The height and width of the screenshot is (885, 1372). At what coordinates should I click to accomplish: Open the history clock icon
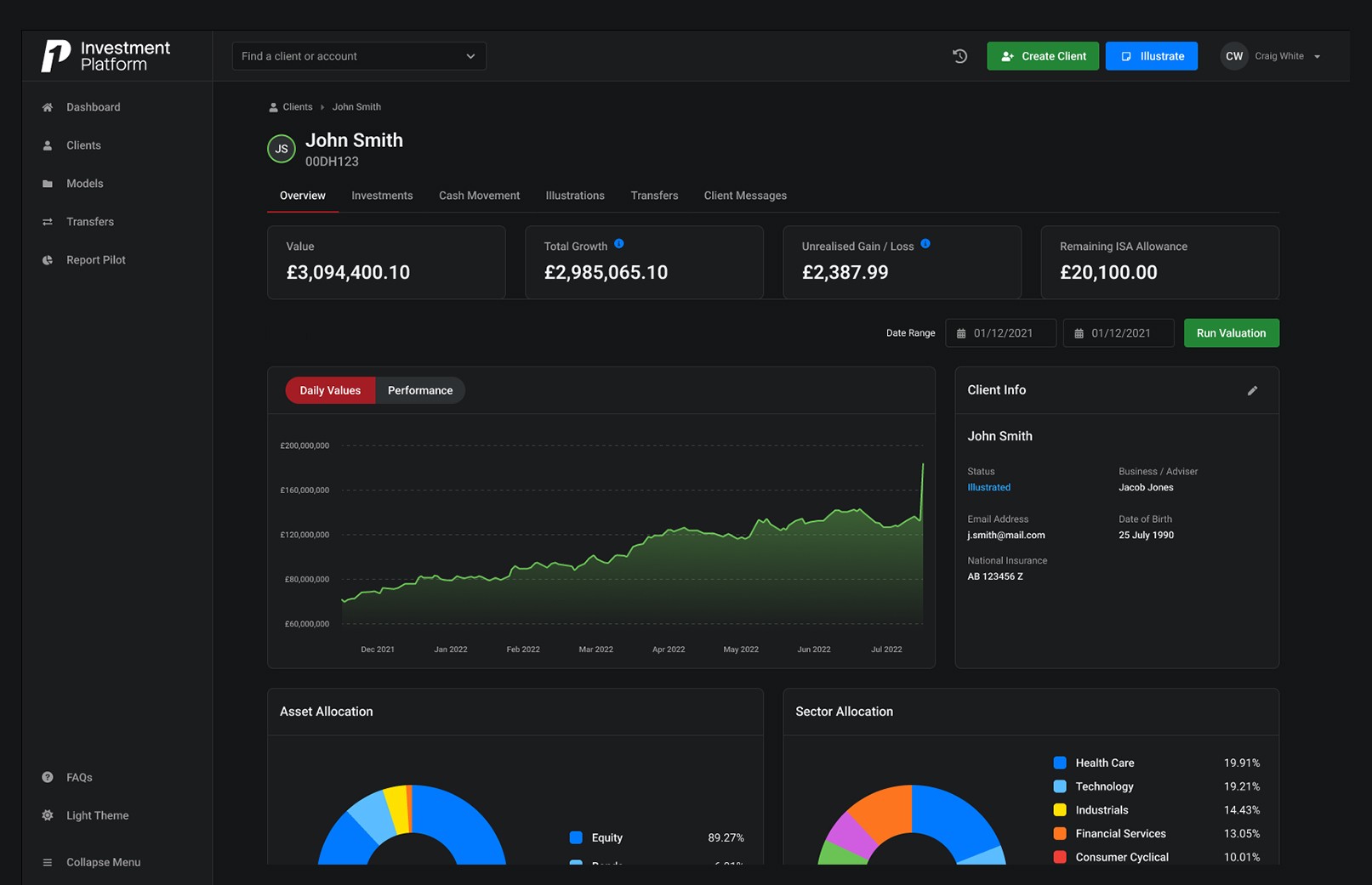tap(959, 56)
